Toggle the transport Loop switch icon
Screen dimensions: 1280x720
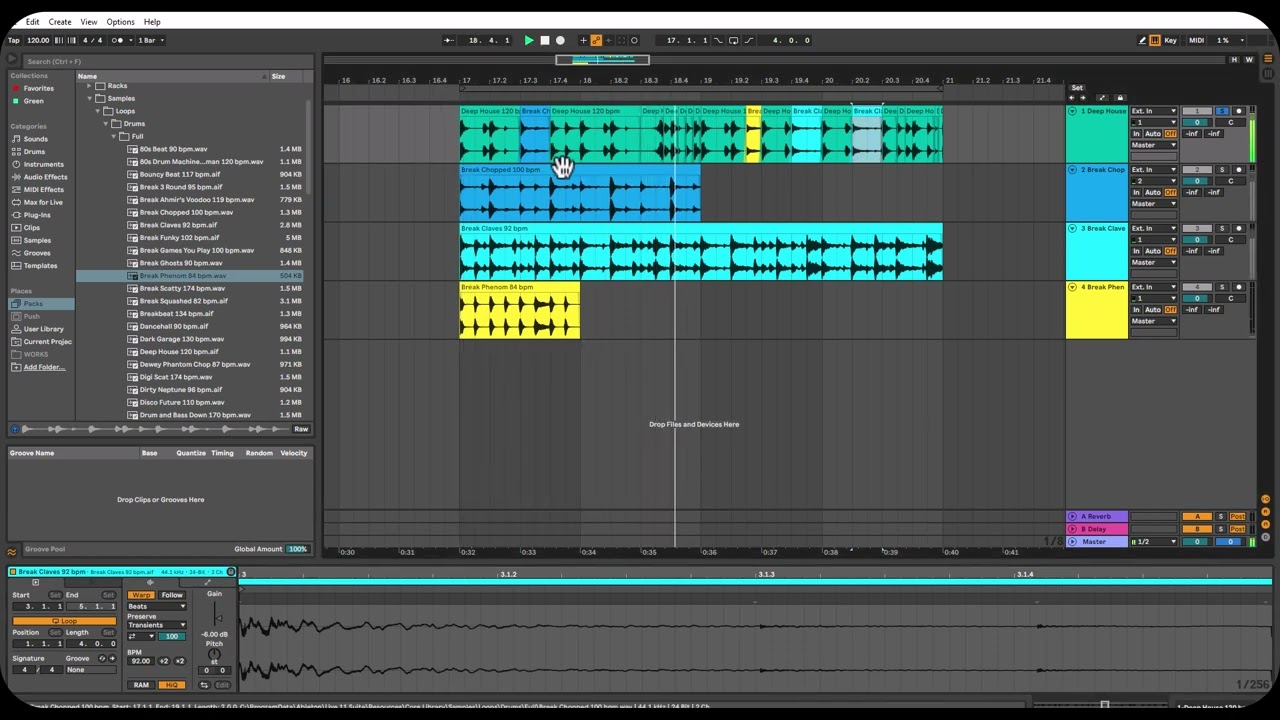tap(733, 40)
